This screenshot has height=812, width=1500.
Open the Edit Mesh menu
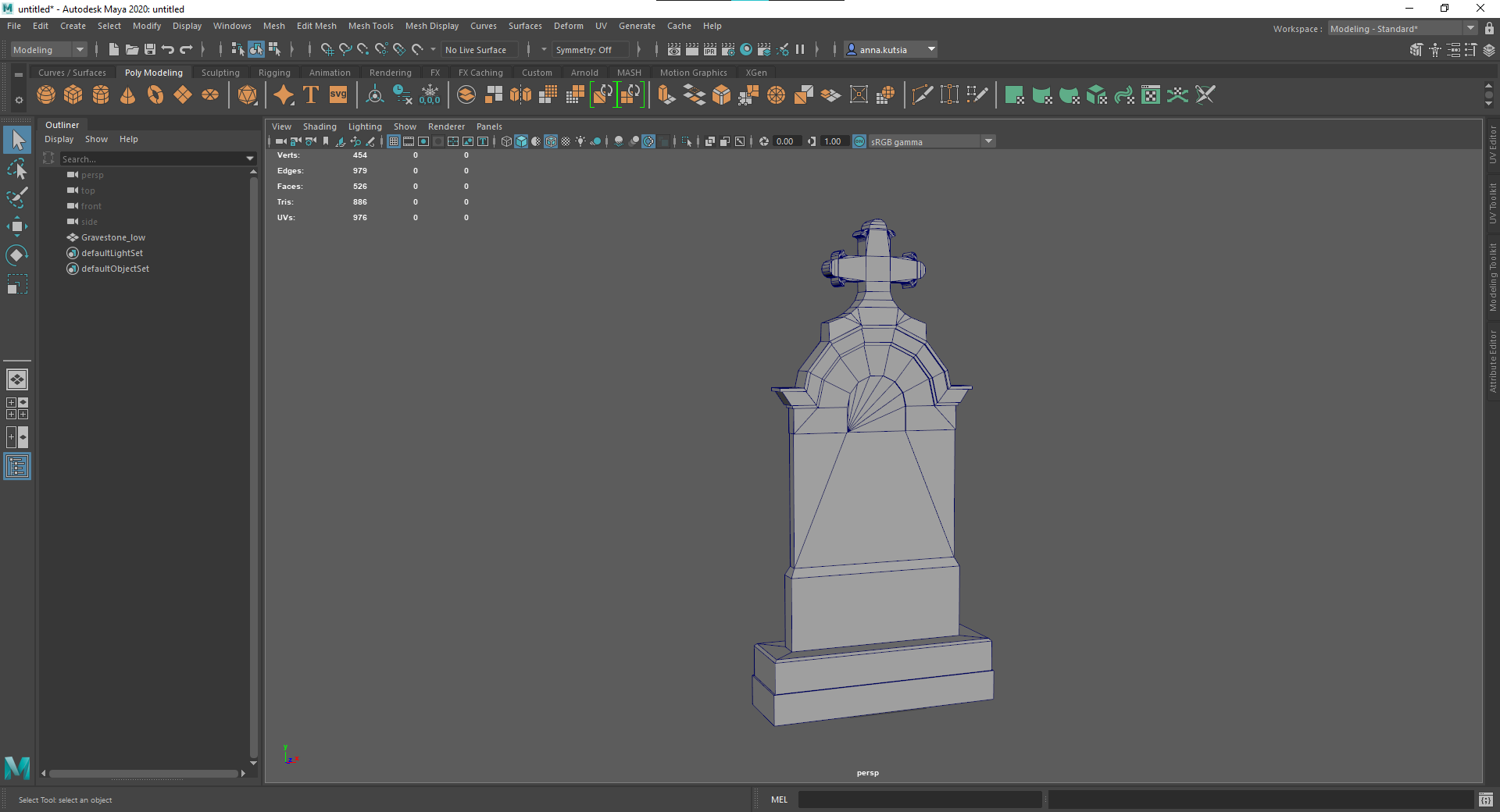(316, 26)
